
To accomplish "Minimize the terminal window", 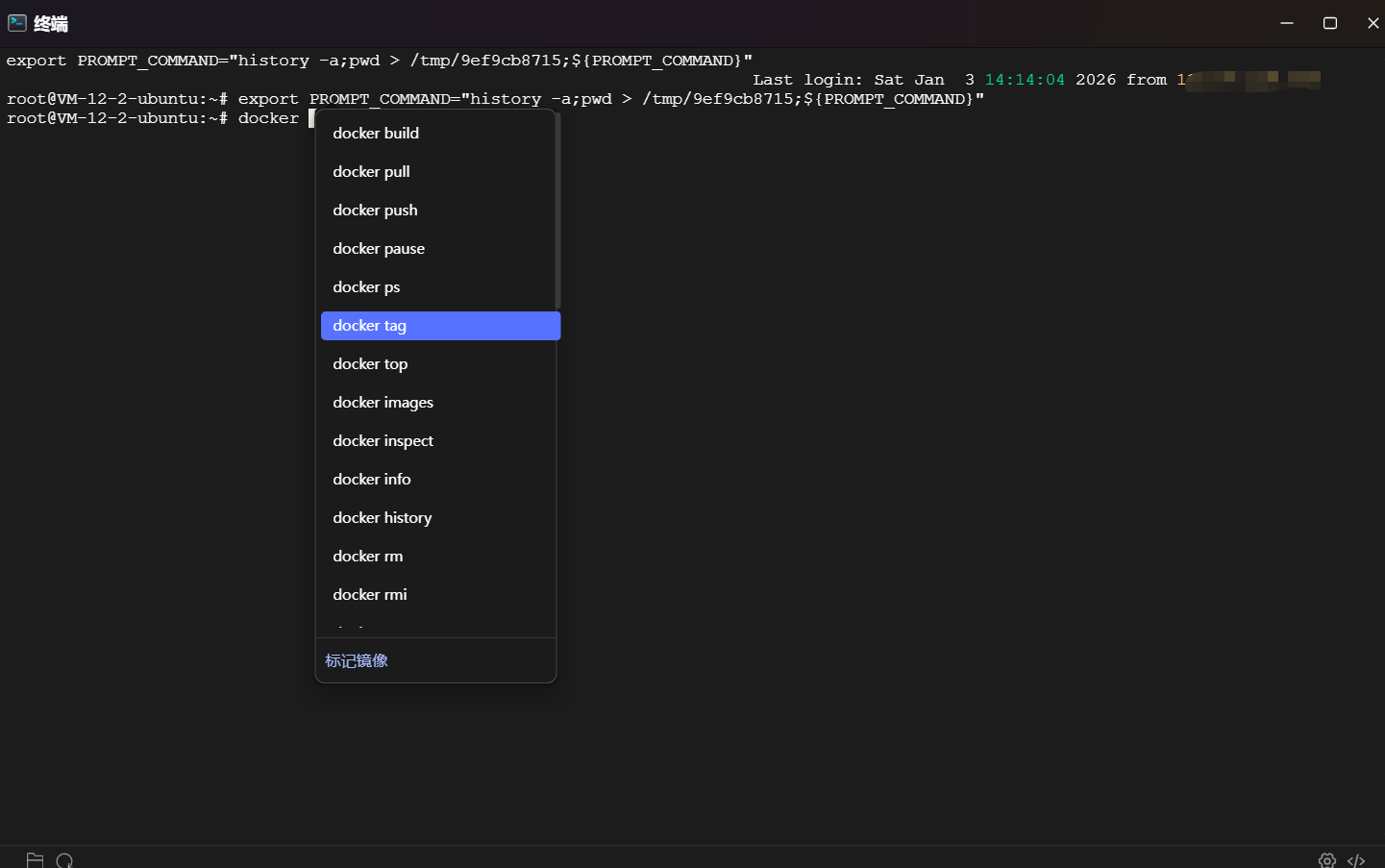I will (1287, 23).
